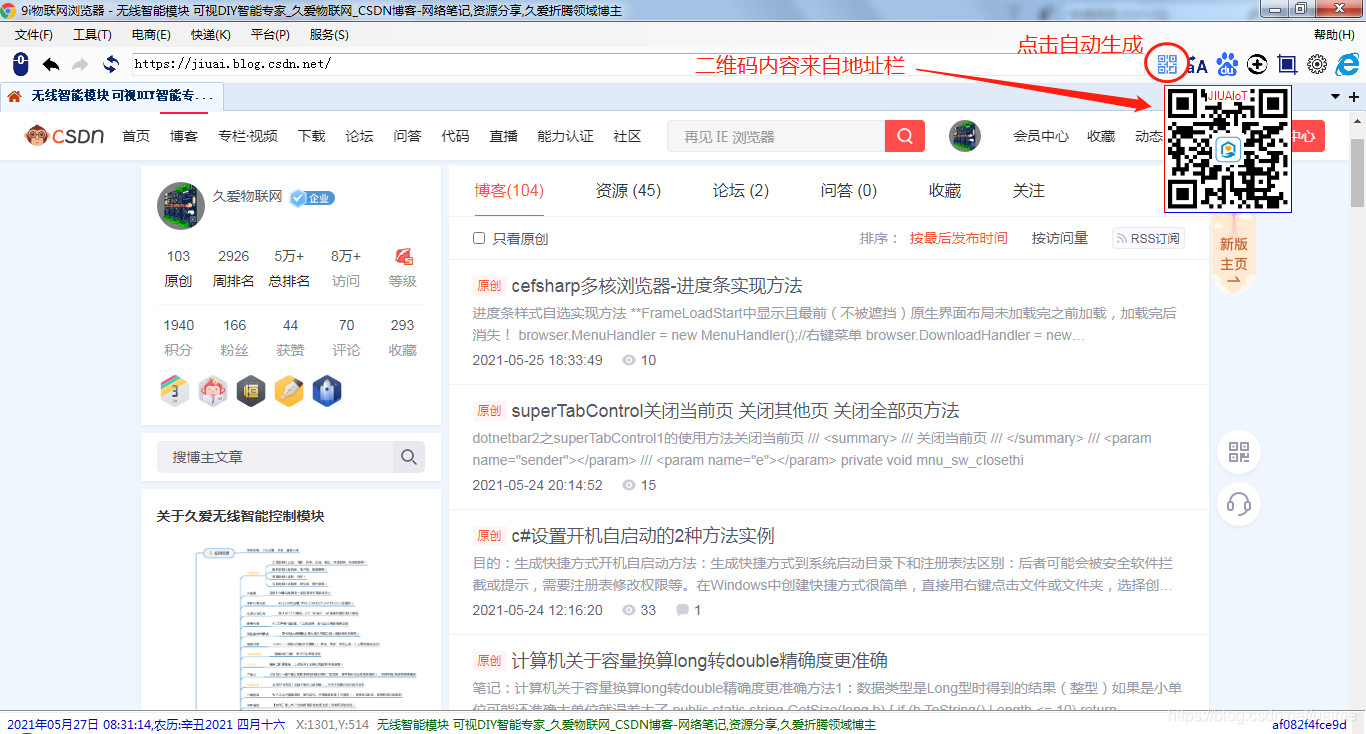Sort posts by 按访问量

(x=1060, y=238)
